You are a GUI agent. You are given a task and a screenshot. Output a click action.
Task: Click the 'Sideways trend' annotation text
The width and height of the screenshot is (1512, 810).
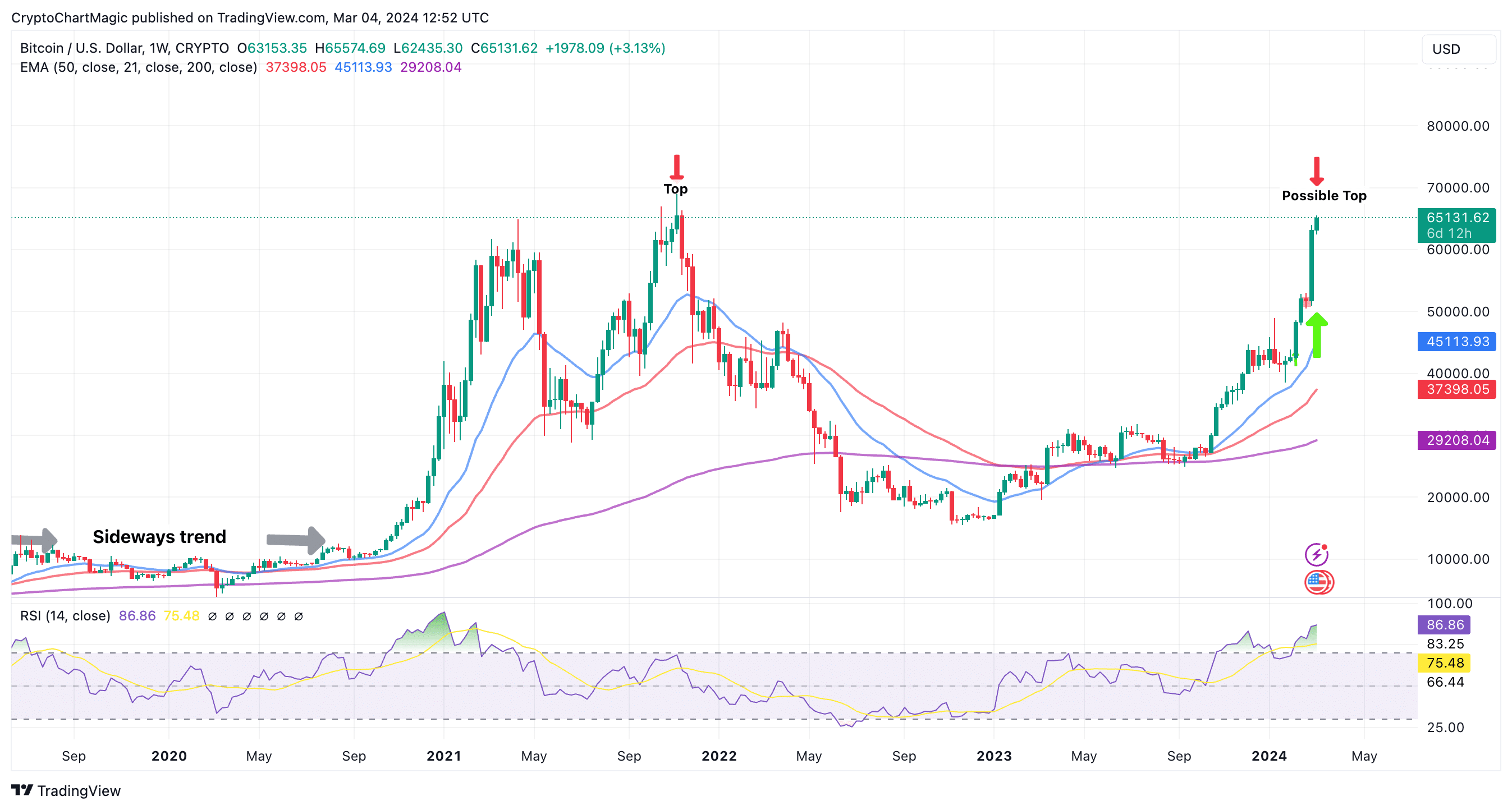[159, 537]
